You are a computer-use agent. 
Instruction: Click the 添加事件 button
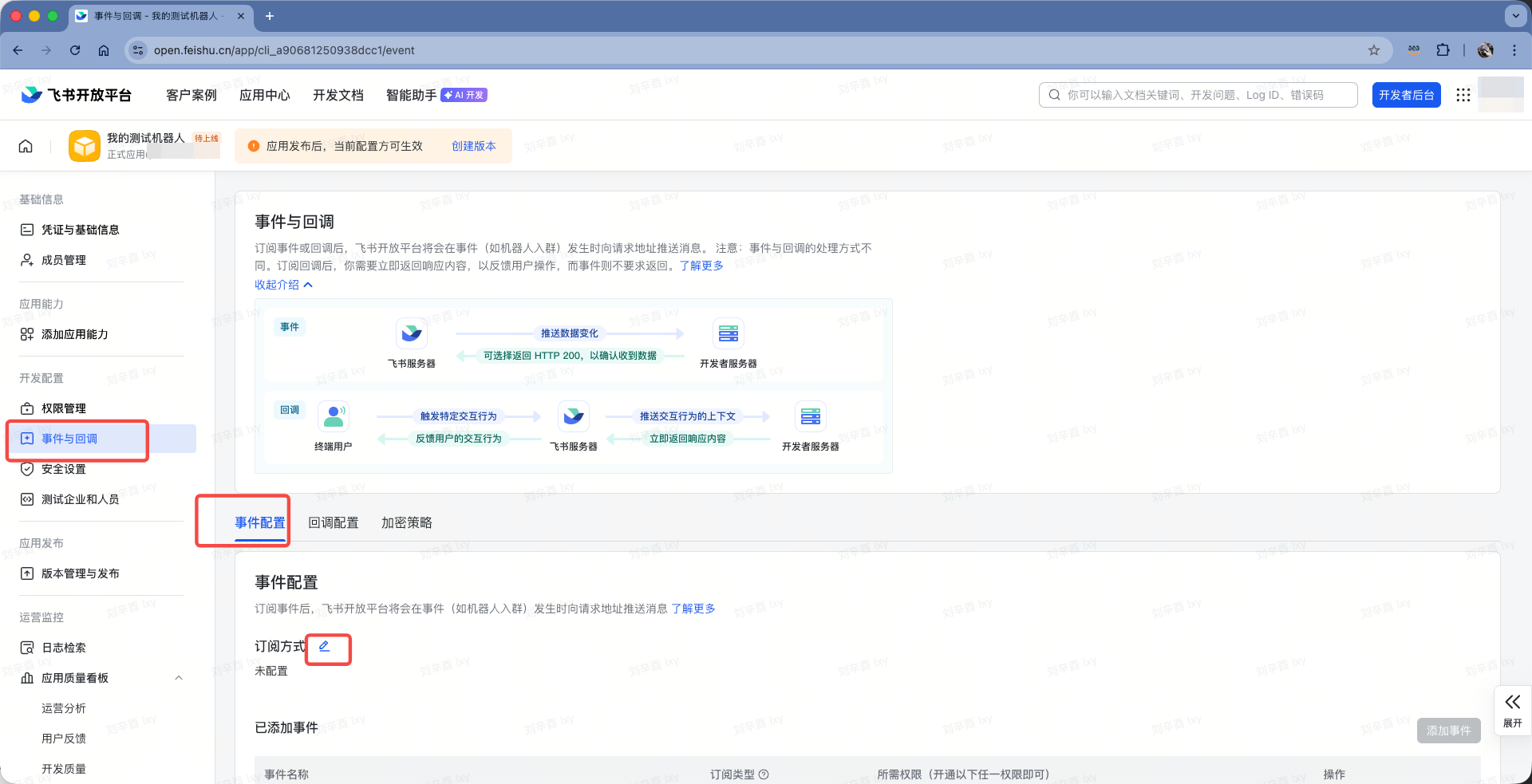pos(1448,731)
